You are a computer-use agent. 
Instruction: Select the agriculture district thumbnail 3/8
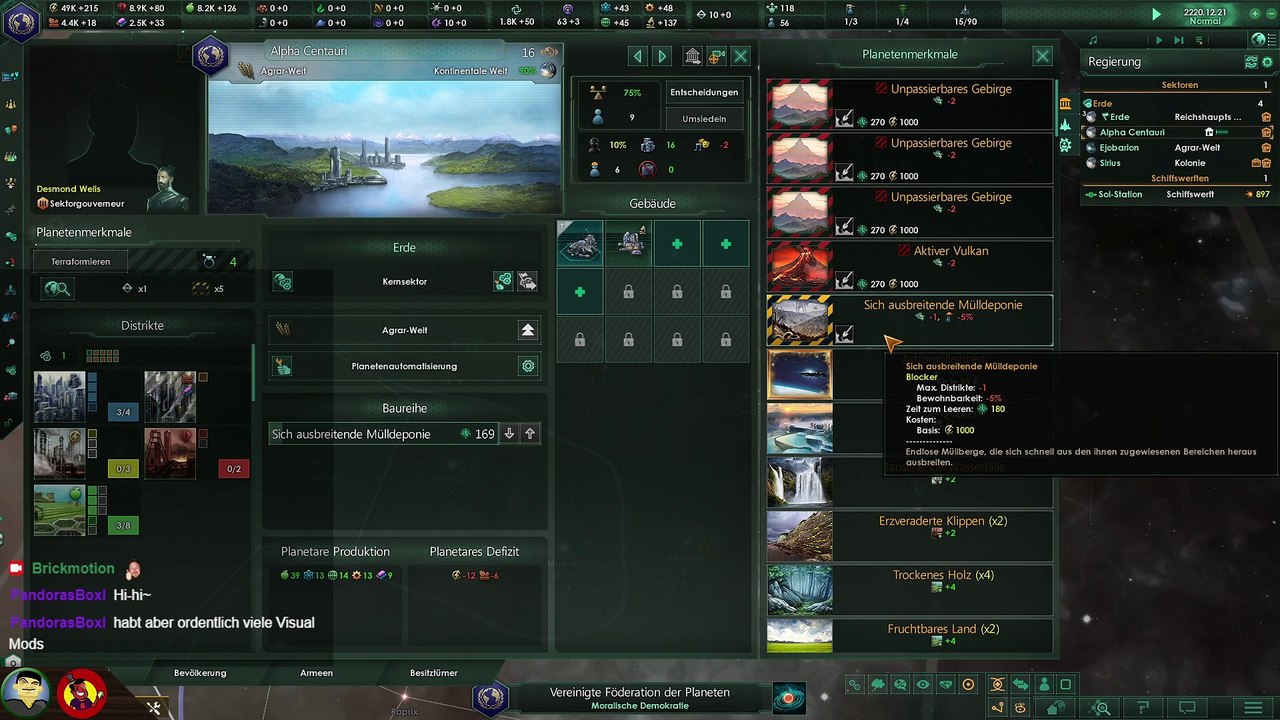[60, 510]
